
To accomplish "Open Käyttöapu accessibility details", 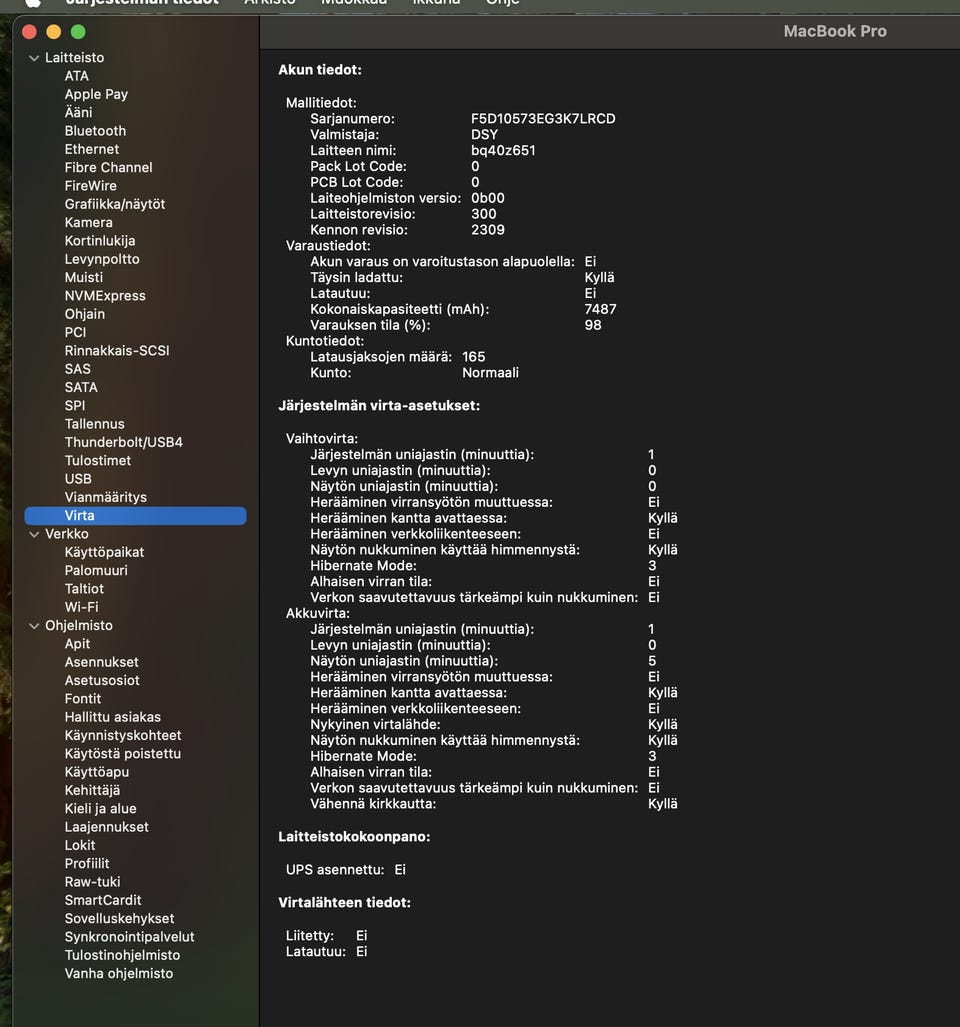I will [x=96, y=773].
